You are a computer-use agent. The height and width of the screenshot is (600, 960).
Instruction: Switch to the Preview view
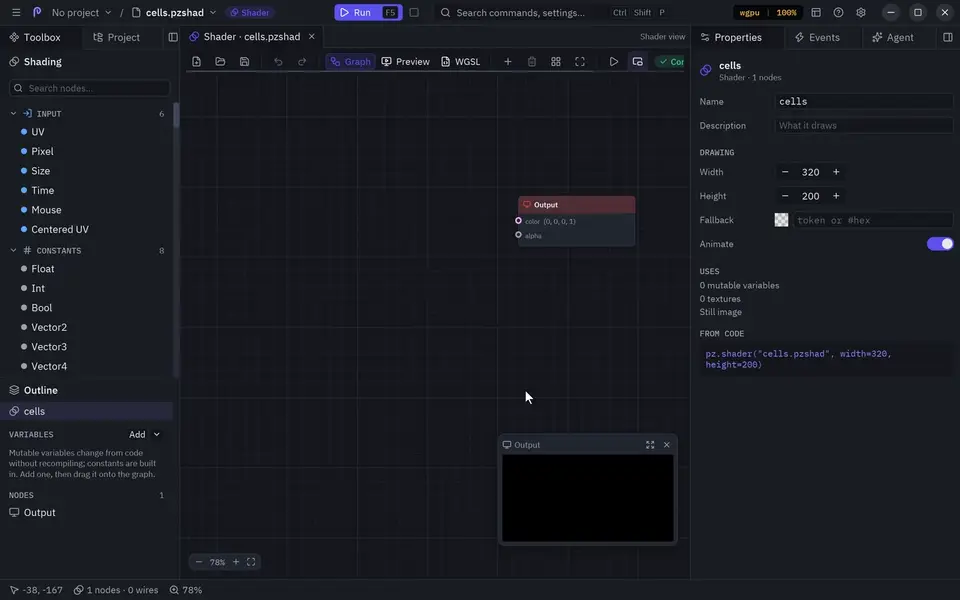pos(405,62)
